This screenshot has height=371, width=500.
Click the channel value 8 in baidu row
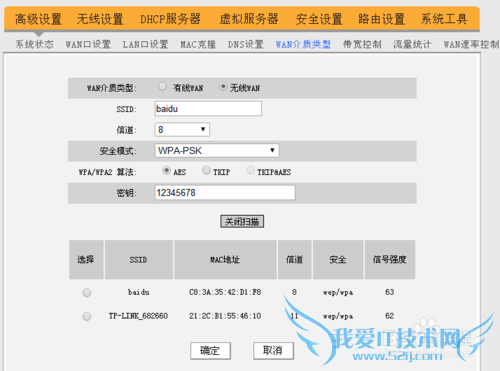coord(294,292)
